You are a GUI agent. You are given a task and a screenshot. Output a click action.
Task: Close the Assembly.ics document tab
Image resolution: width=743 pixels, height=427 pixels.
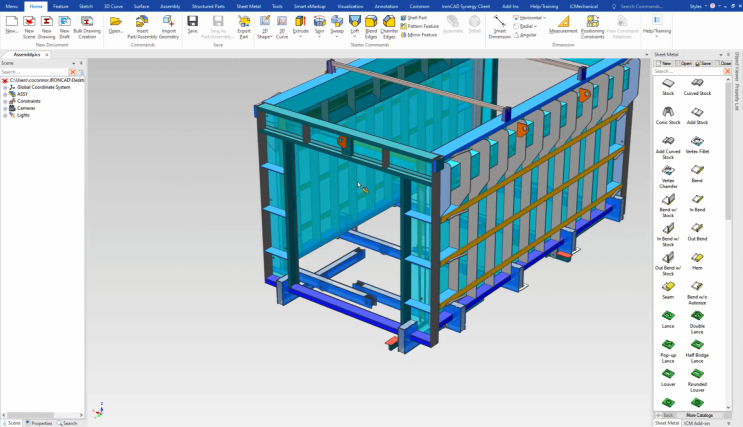click(x=47, y=55)
